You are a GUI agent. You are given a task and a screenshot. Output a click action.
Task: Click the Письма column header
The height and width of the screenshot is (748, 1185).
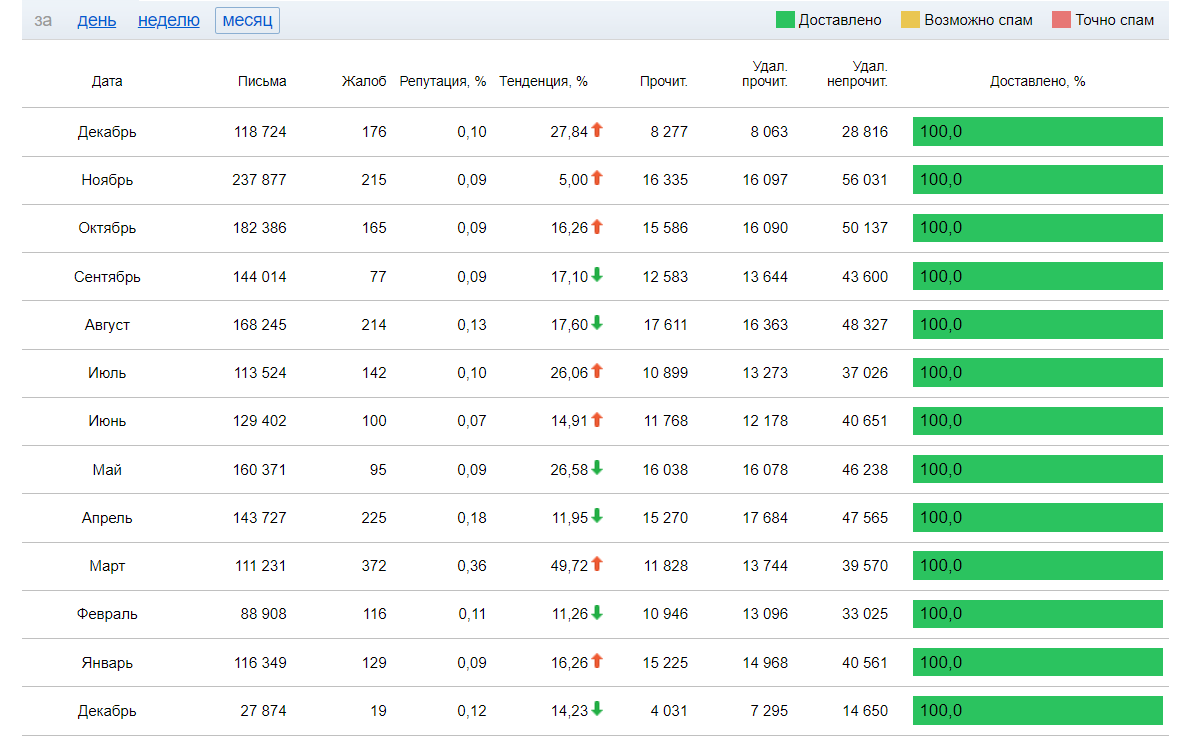coord(262,82)
